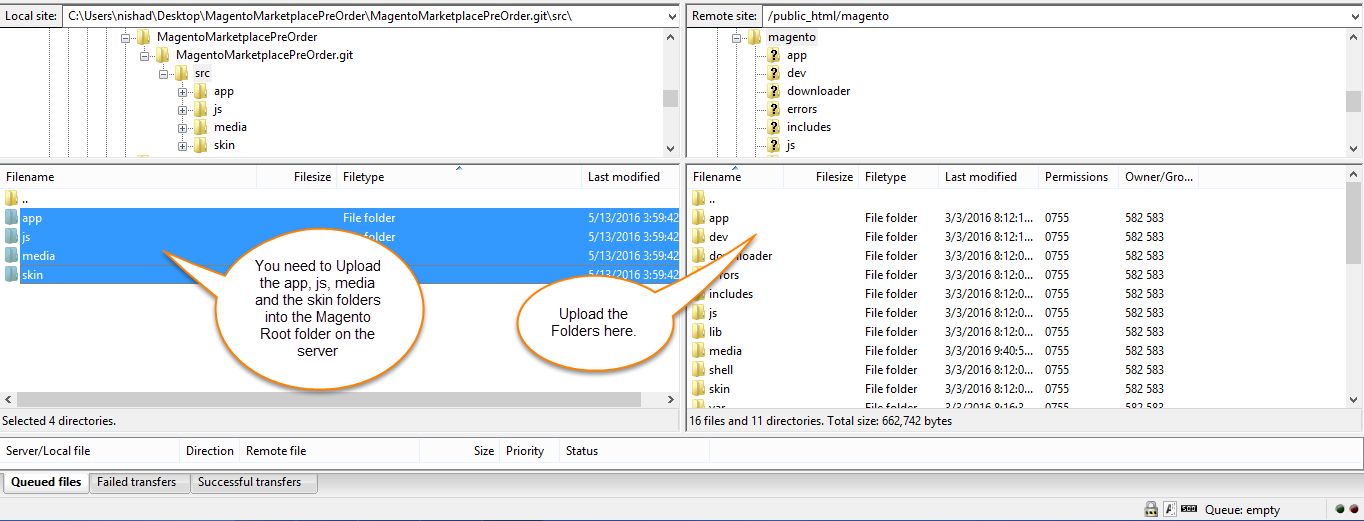The height and width of the screenshot is (521, 1364).
Task: Collapse the src folder in local tree
Action: 164,74
